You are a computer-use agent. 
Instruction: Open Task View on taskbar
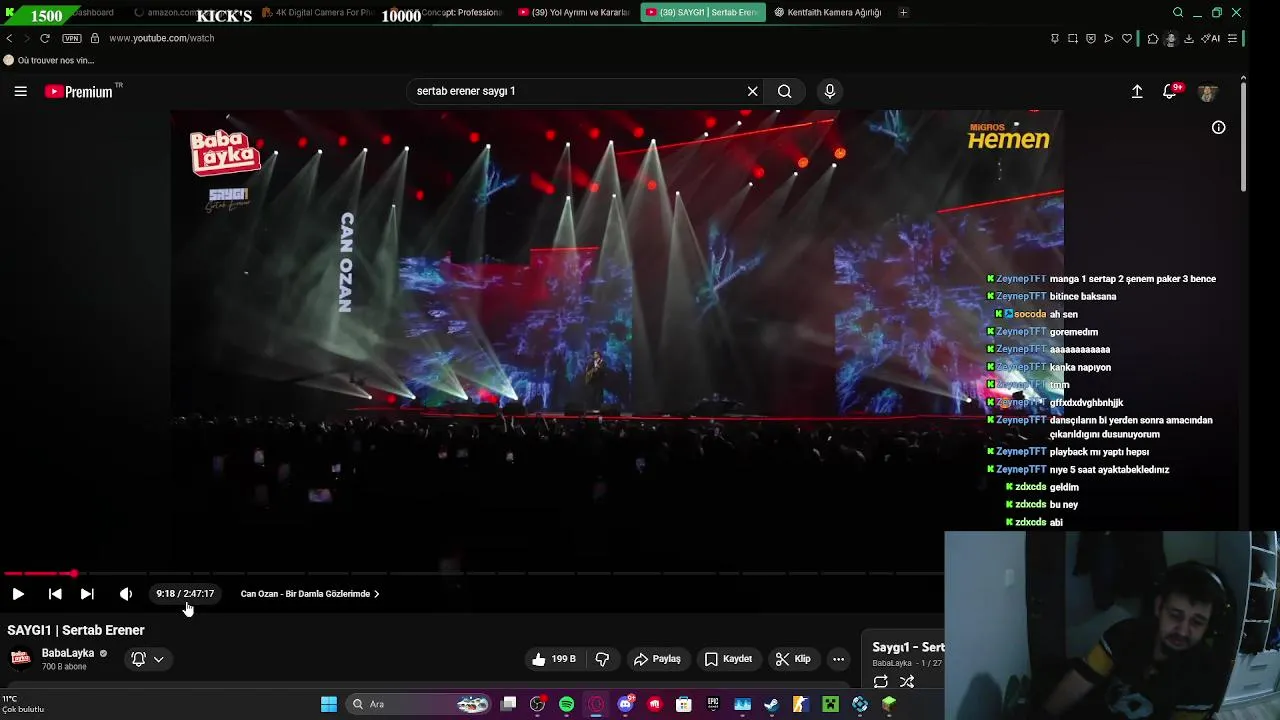click(x=509, y=704)
